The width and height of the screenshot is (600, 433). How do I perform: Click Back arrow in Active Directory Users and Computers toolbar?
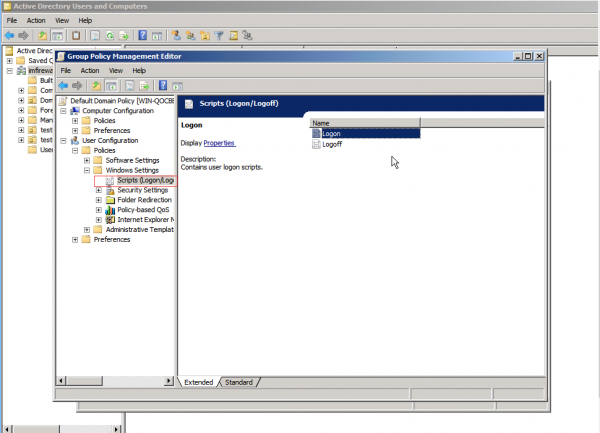(10, 36)
